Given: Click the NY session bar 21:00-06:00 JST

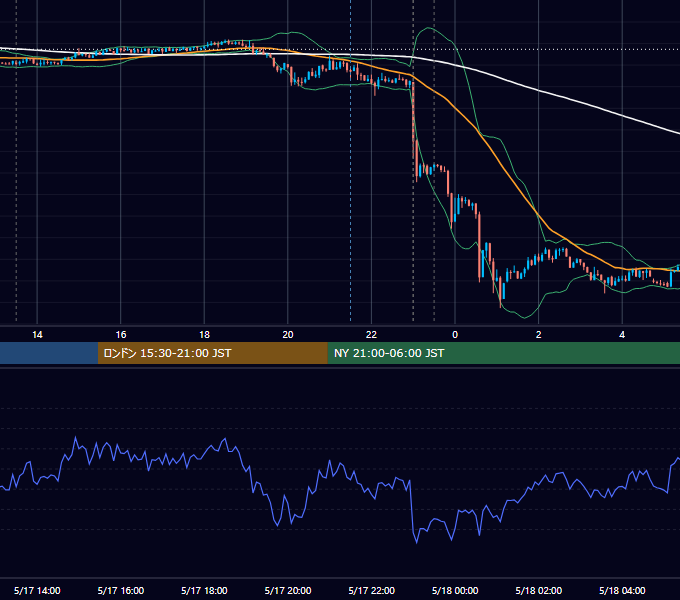Looking at the screenshot, I should pos(503,353).
